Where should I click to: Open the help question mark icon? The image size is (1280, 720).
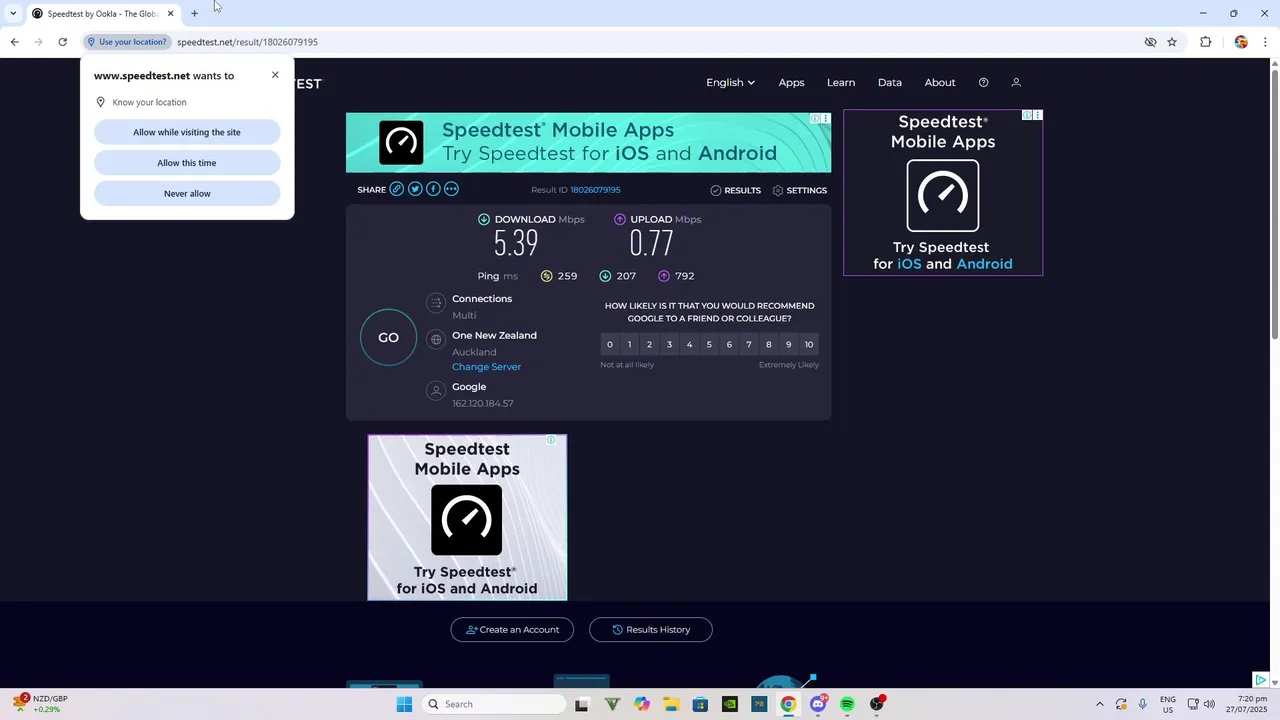pyautogui.click(x=983, y=83)
